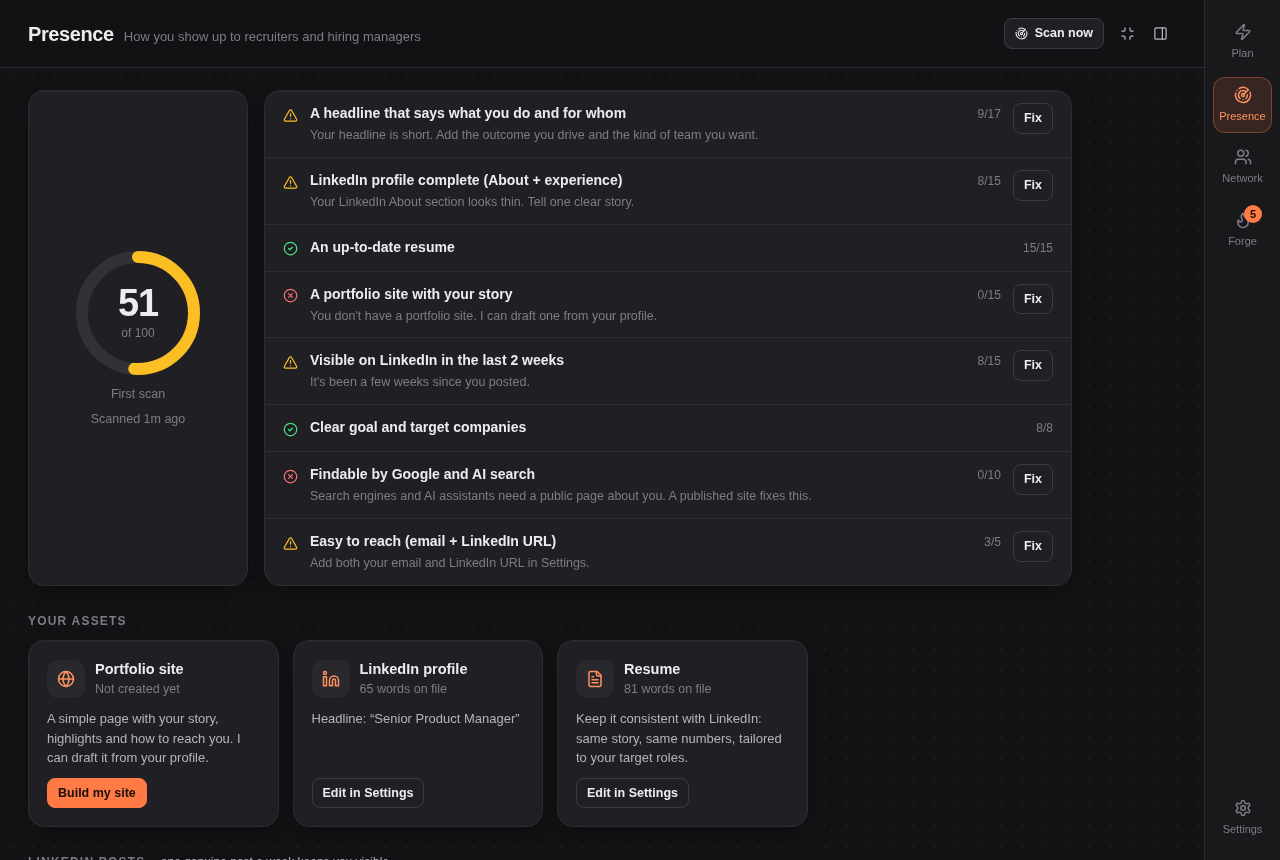Open Settings from the sidebar
Viewport: 1280px width, 860px height.
pyautogui.click(x=1242, y=817)
